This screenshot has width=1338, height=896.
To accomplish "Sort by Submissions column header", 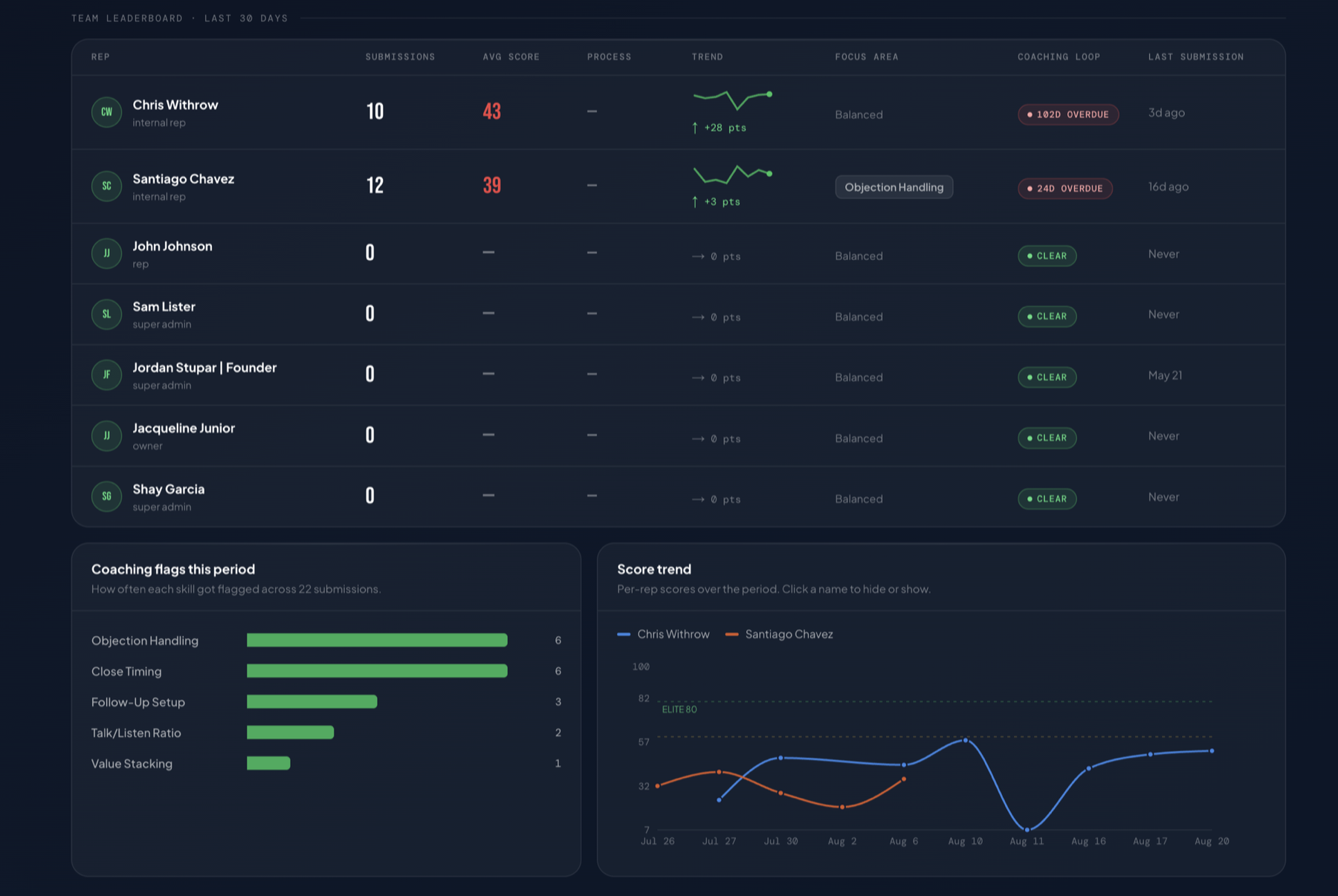I will pos(400,56).
